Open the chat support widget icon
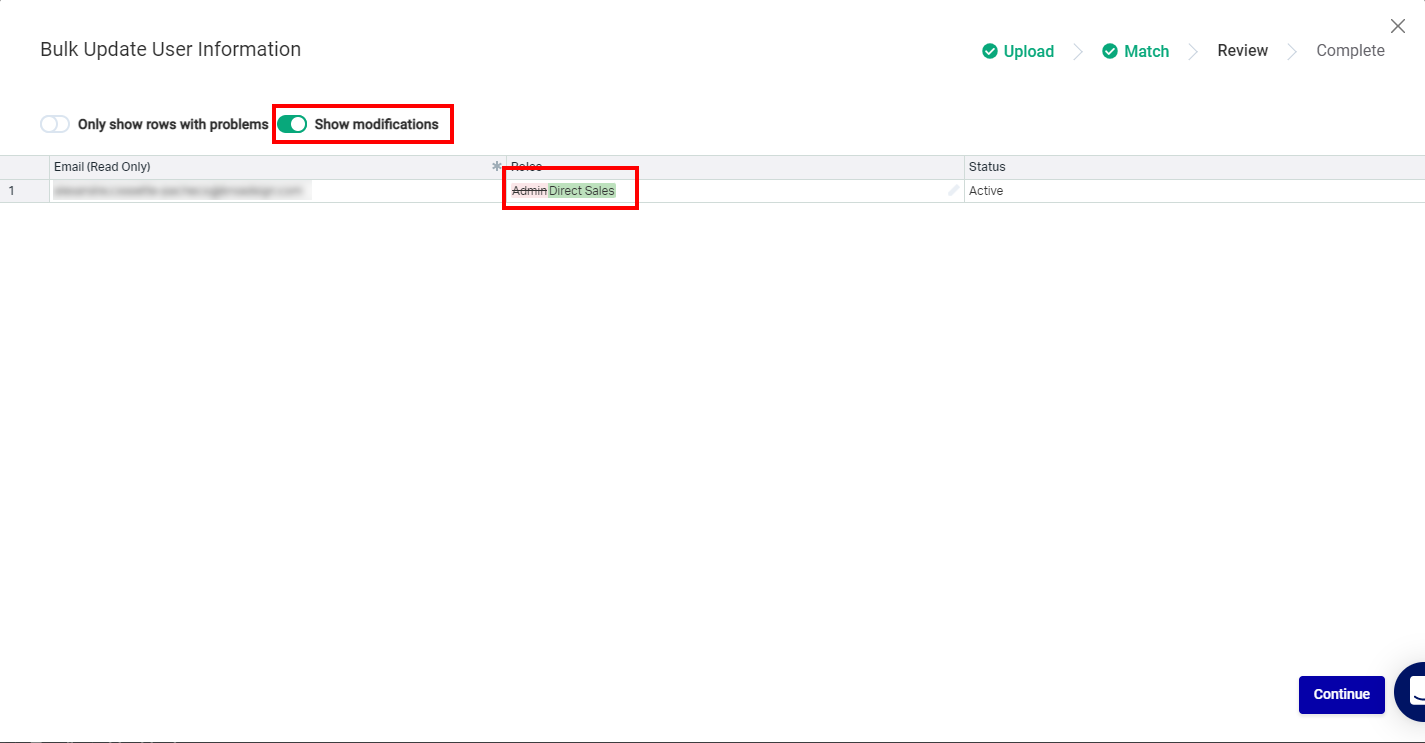The image size is (1425, 743). [x=1410, y=692]
